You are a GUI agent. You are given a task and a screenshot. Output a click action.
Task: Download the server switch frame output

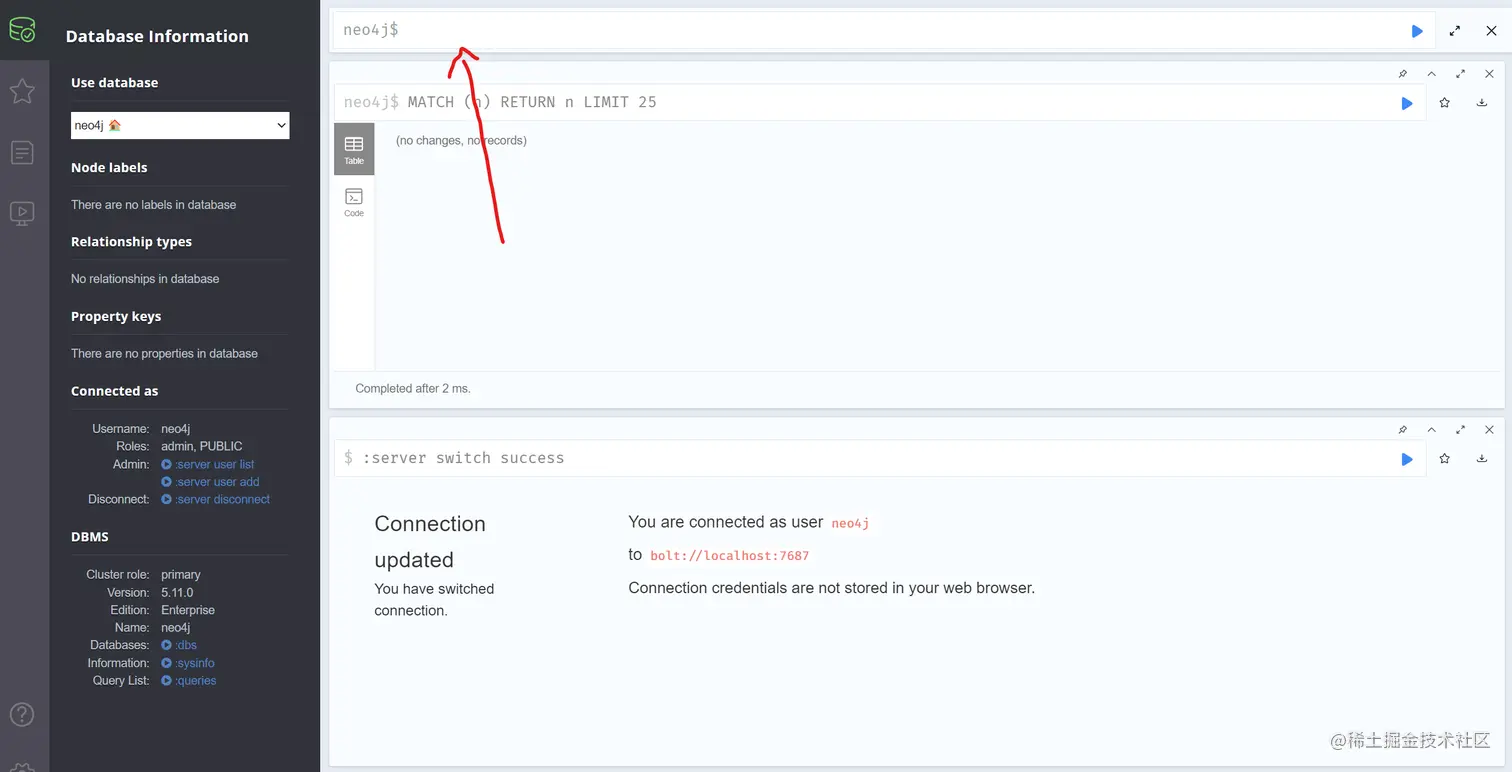coord(1482,458)
